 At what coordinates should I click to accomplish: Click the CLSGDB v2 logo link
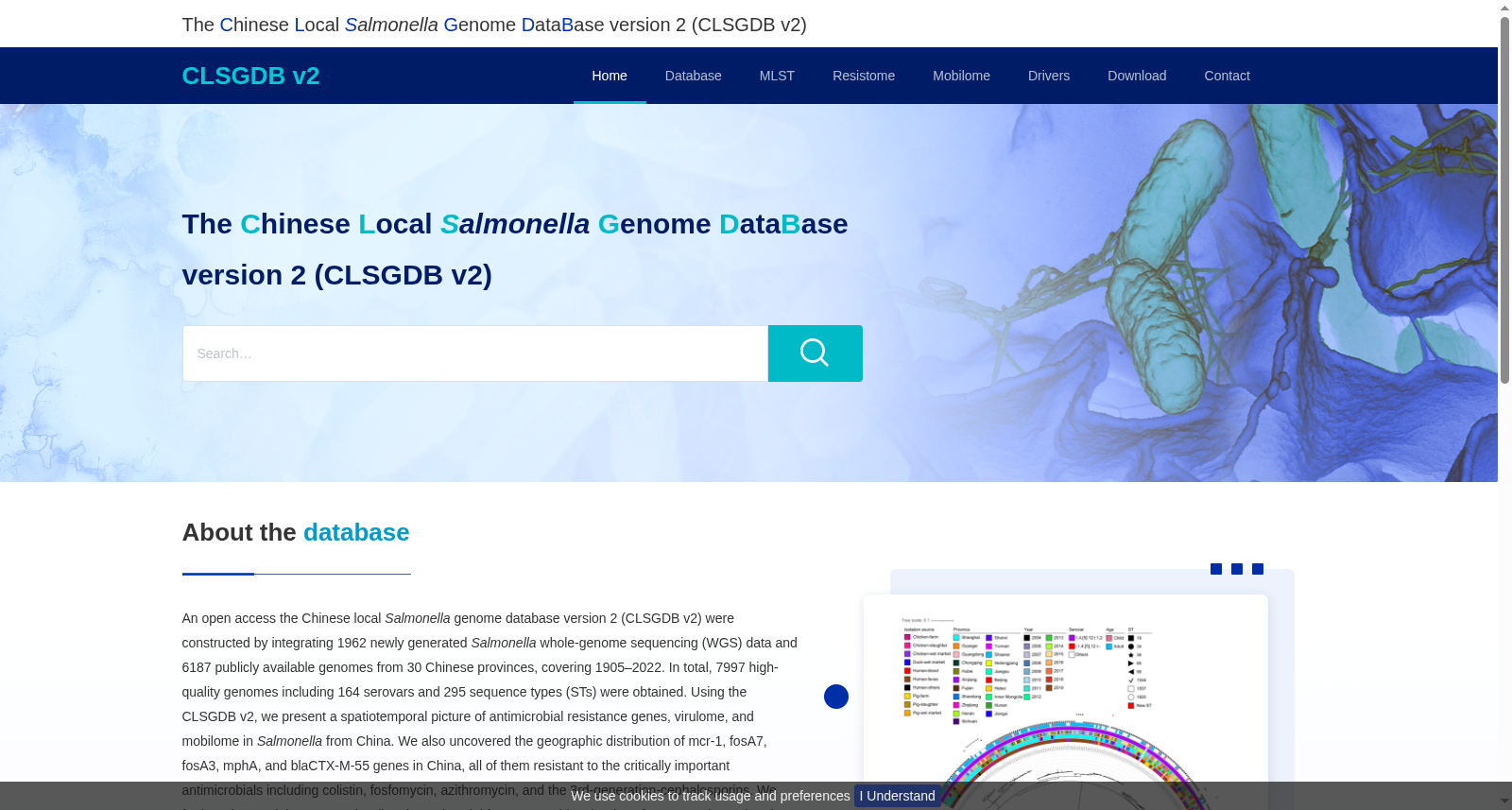tap(250, 76)
